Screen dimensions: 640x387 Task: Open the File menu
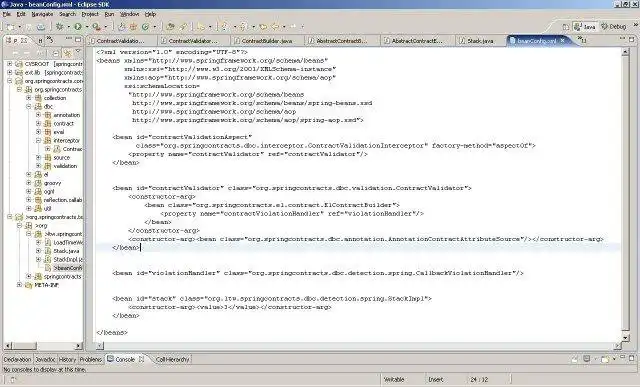point(7,14)
